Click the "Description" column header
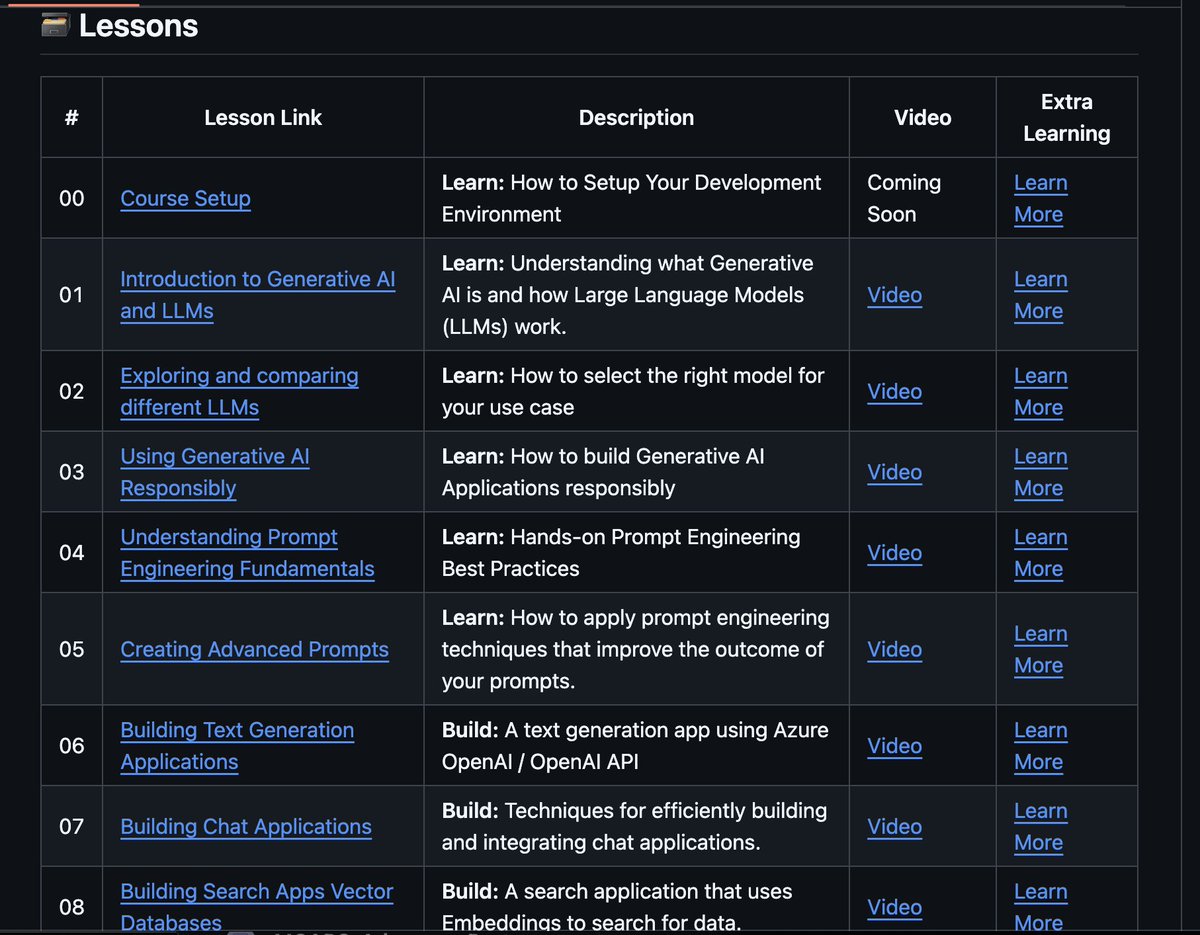The image size is (1200, 935). tap(636, 117)
